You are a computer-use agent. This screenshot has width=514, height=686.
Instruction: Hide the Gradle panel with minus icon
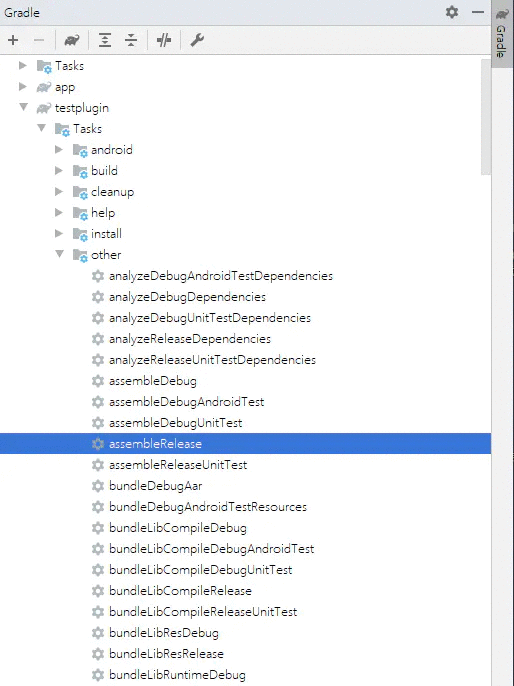pyautogui.click(x=478, y=12)
